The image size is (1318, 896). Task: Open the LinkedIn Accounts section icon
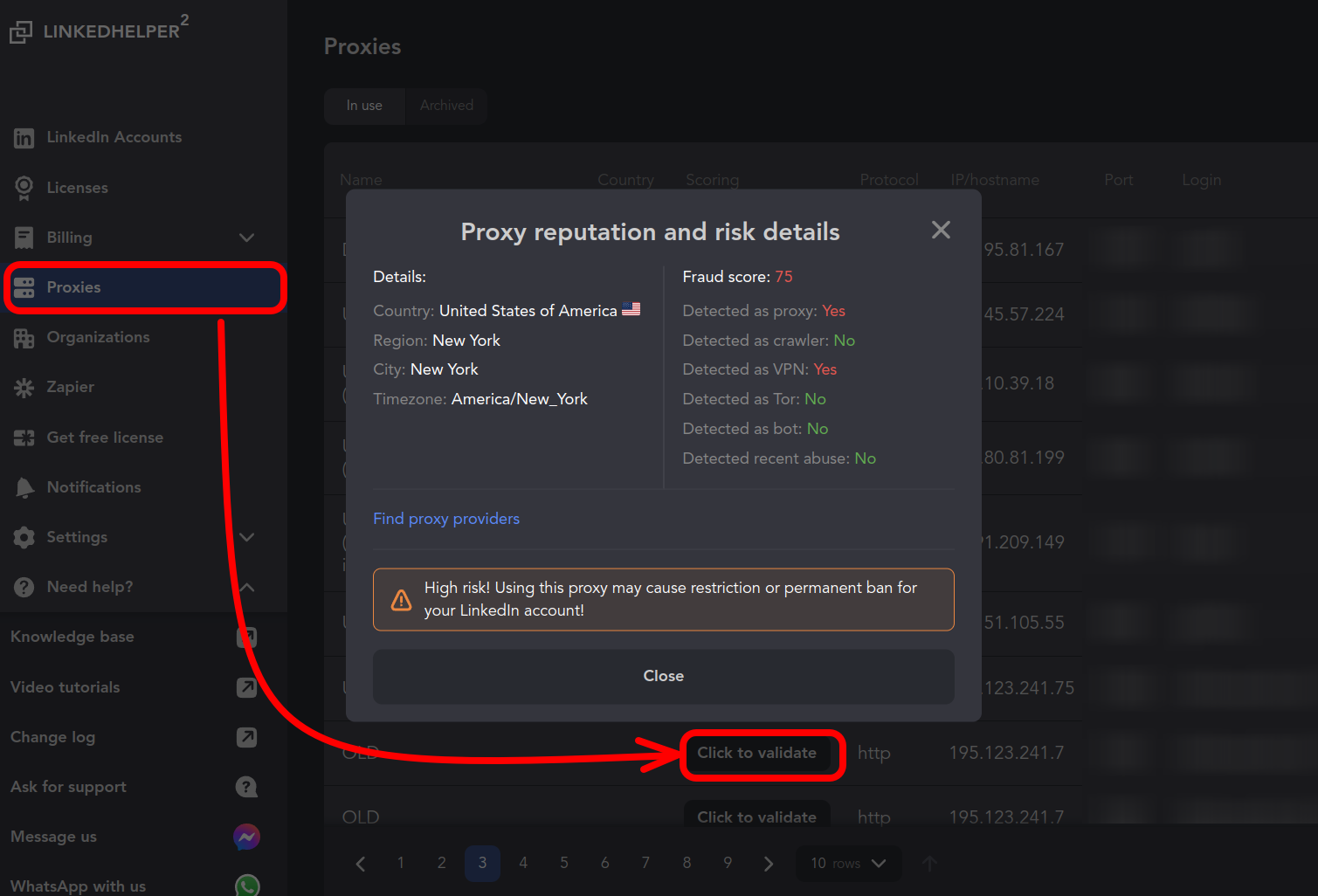24,137
